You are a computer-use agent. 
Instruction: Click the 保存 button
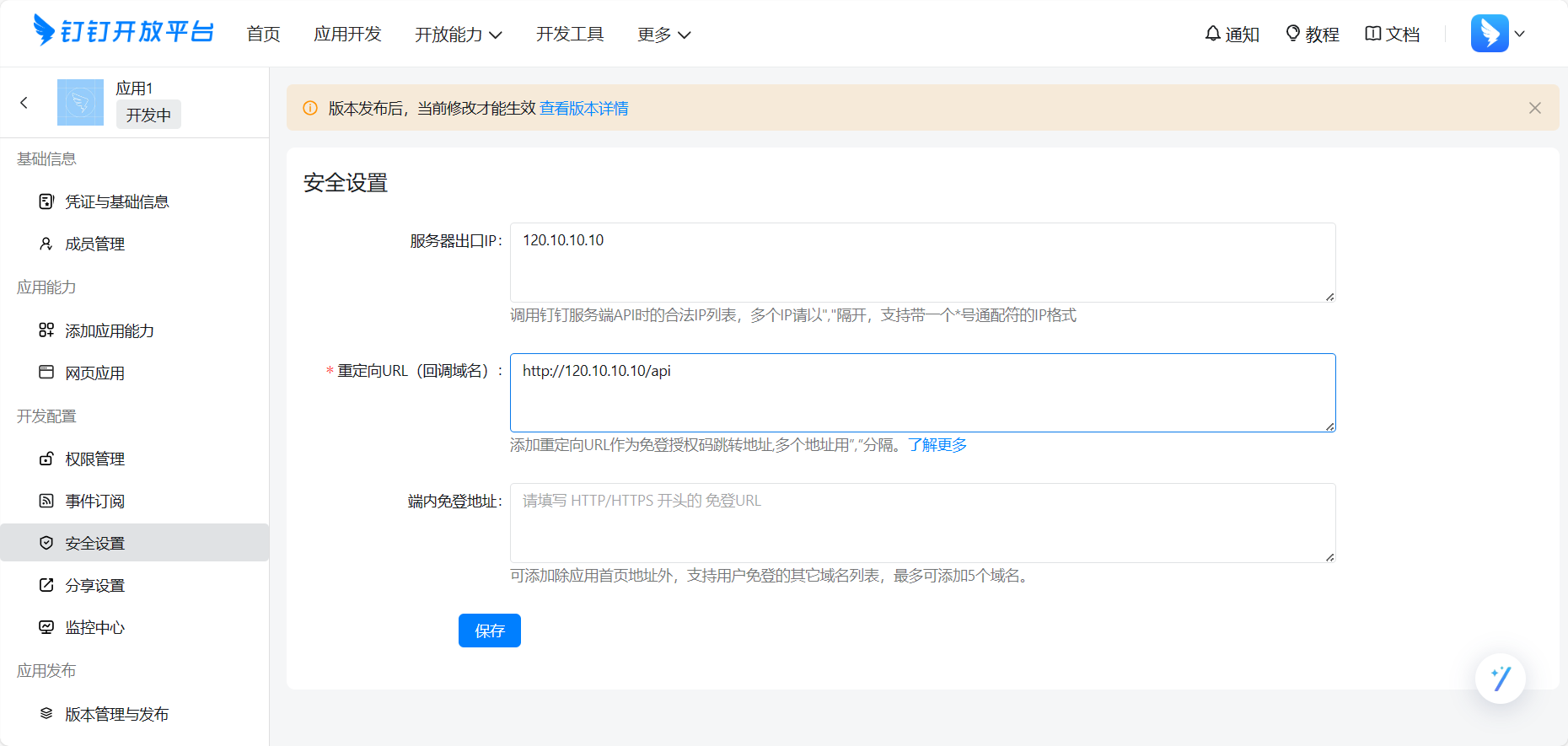(490, 631)
